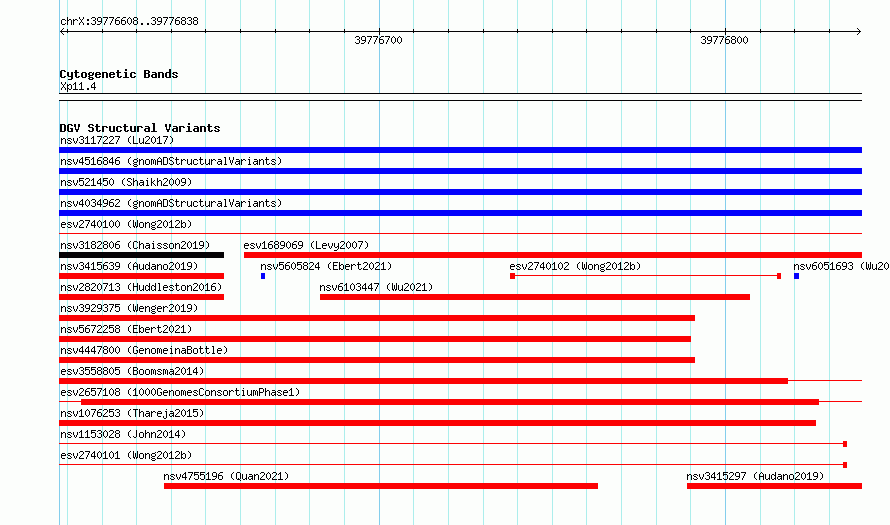The width and height of the screenshot is (890, 525).
Task: Click left arrow at ruler start
Action: 63,32
